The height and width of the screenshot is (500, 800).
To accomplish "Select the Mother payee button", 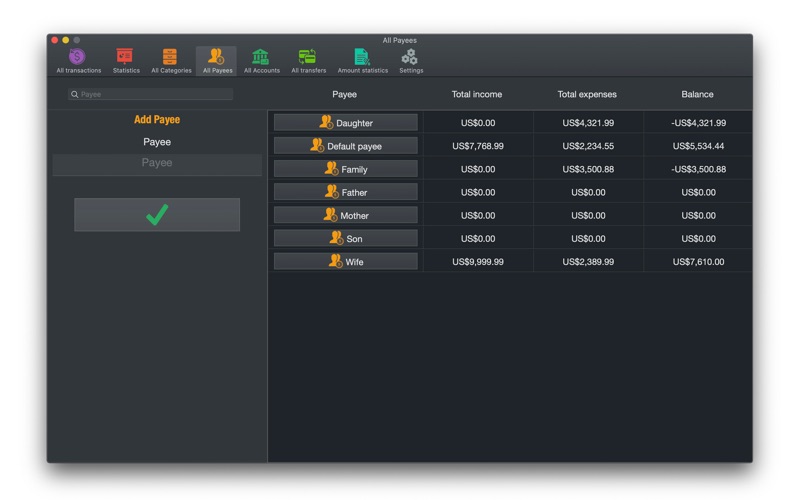I will point(345,215).
